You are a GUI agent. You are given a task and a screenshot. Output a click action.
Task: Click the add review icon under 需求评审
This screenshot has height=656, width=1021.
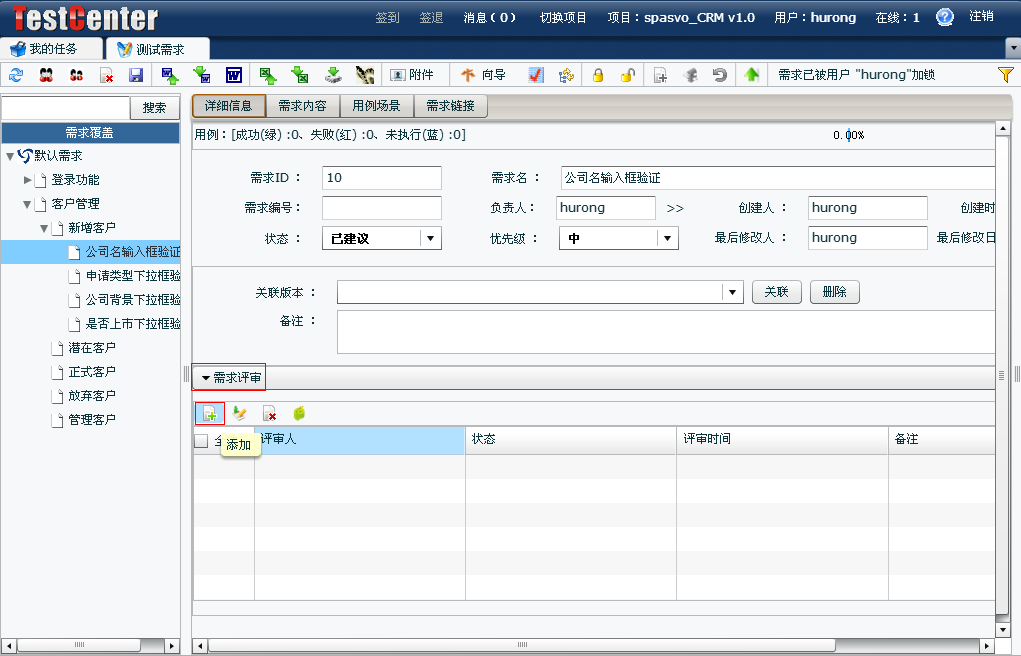210,413
